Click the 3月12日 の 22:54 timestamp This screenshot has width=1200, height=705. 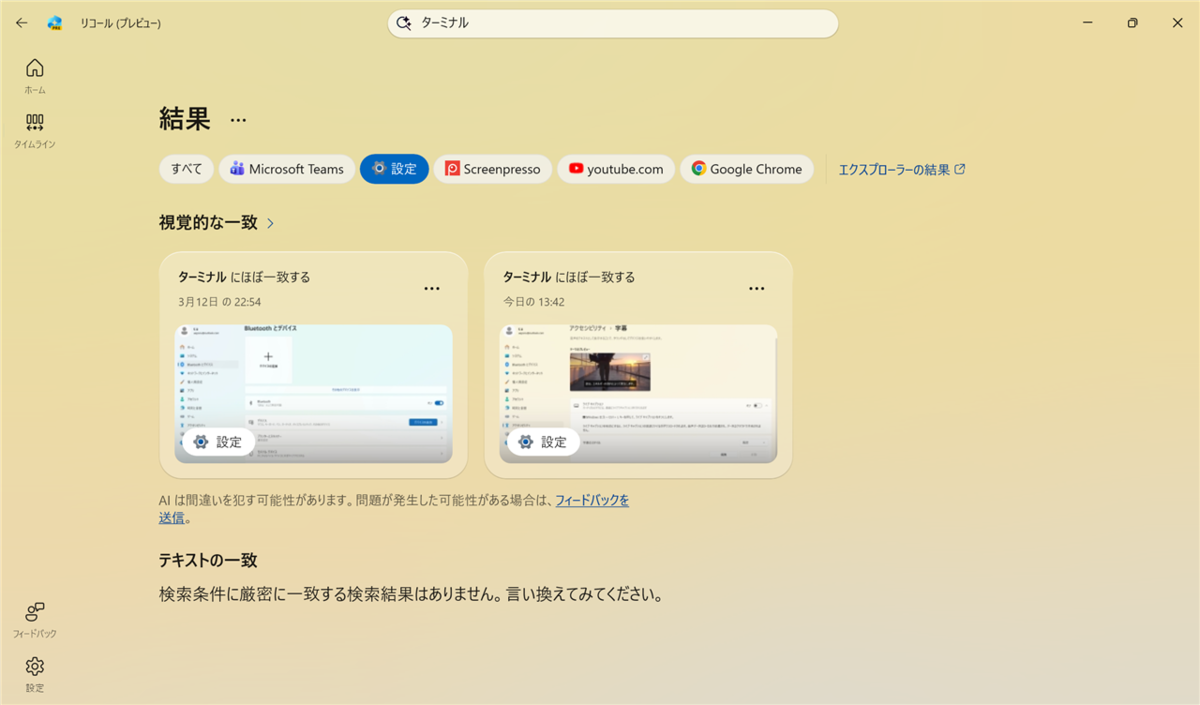(x=220, y=301)
